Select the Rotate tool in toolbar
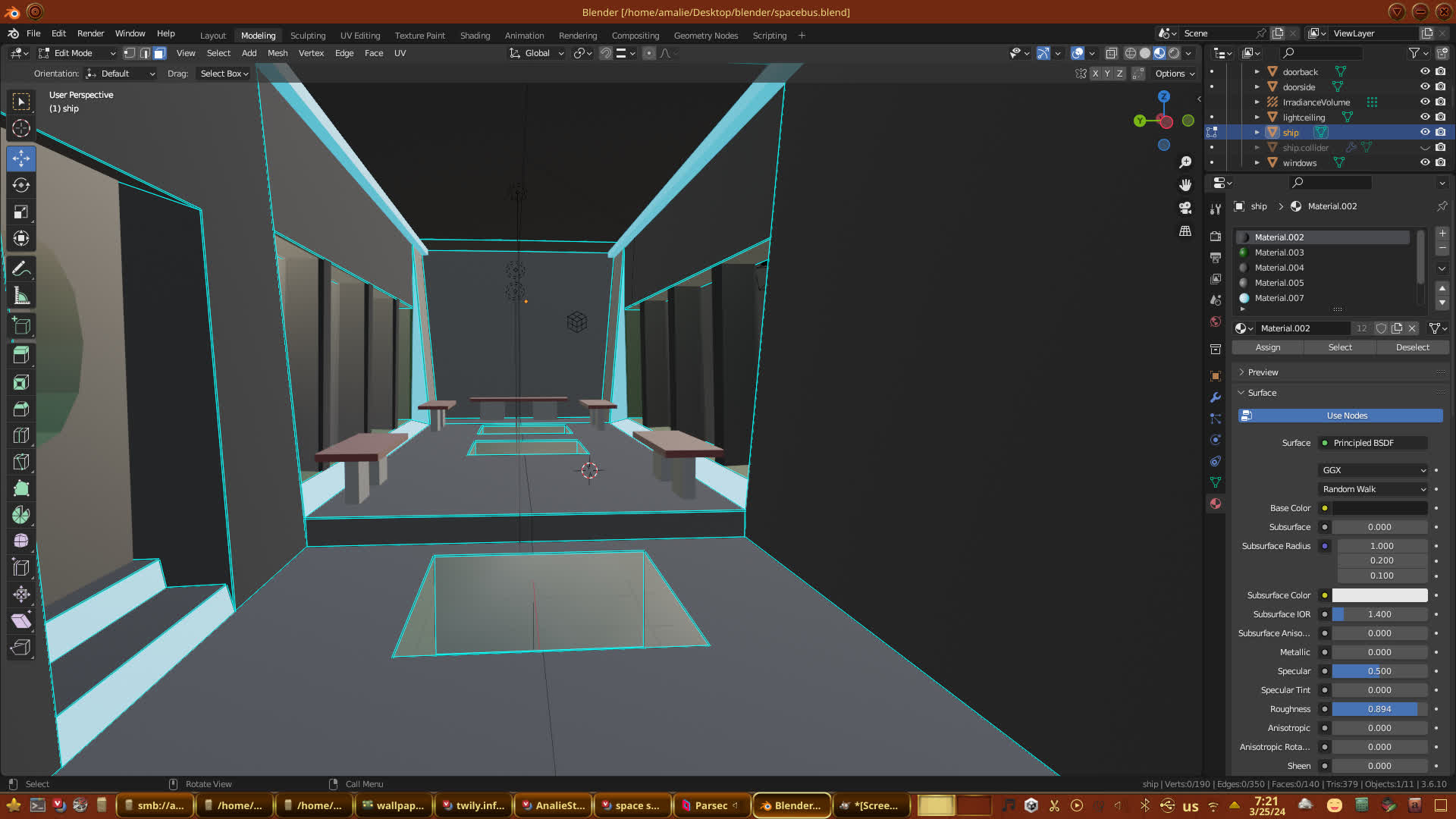1456x819 pixels. [x=21, y=185]
